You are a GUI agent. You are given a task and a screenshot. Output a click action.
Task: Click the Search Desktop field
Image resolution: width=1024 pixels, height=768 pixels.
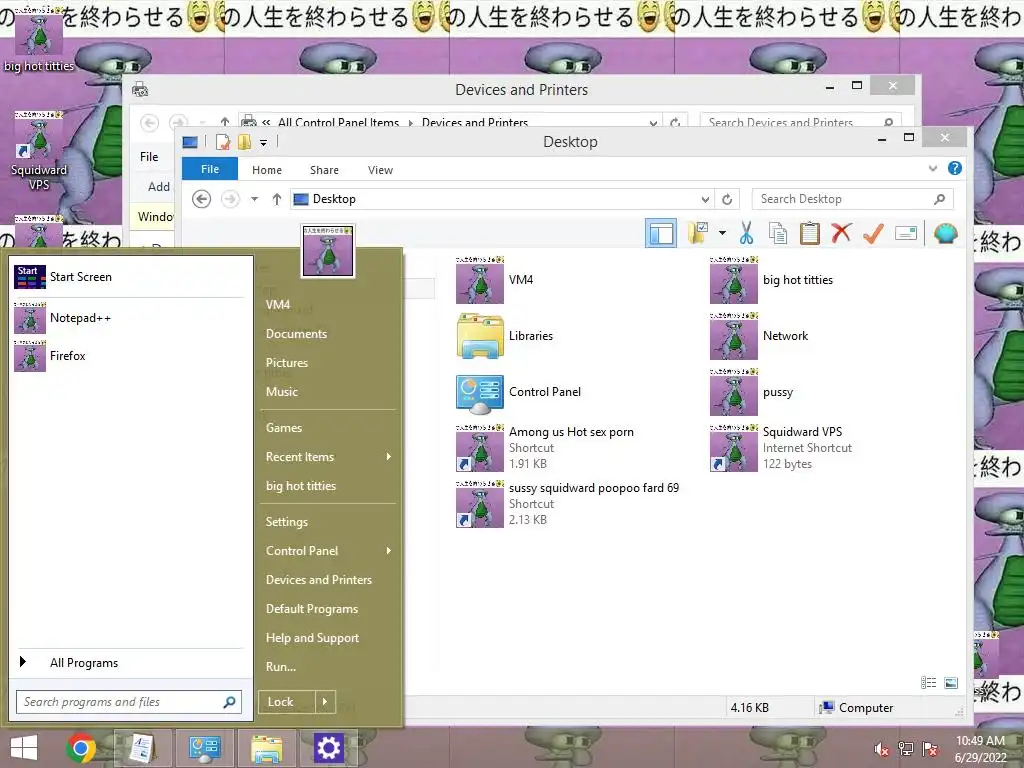tap(852, 199)
